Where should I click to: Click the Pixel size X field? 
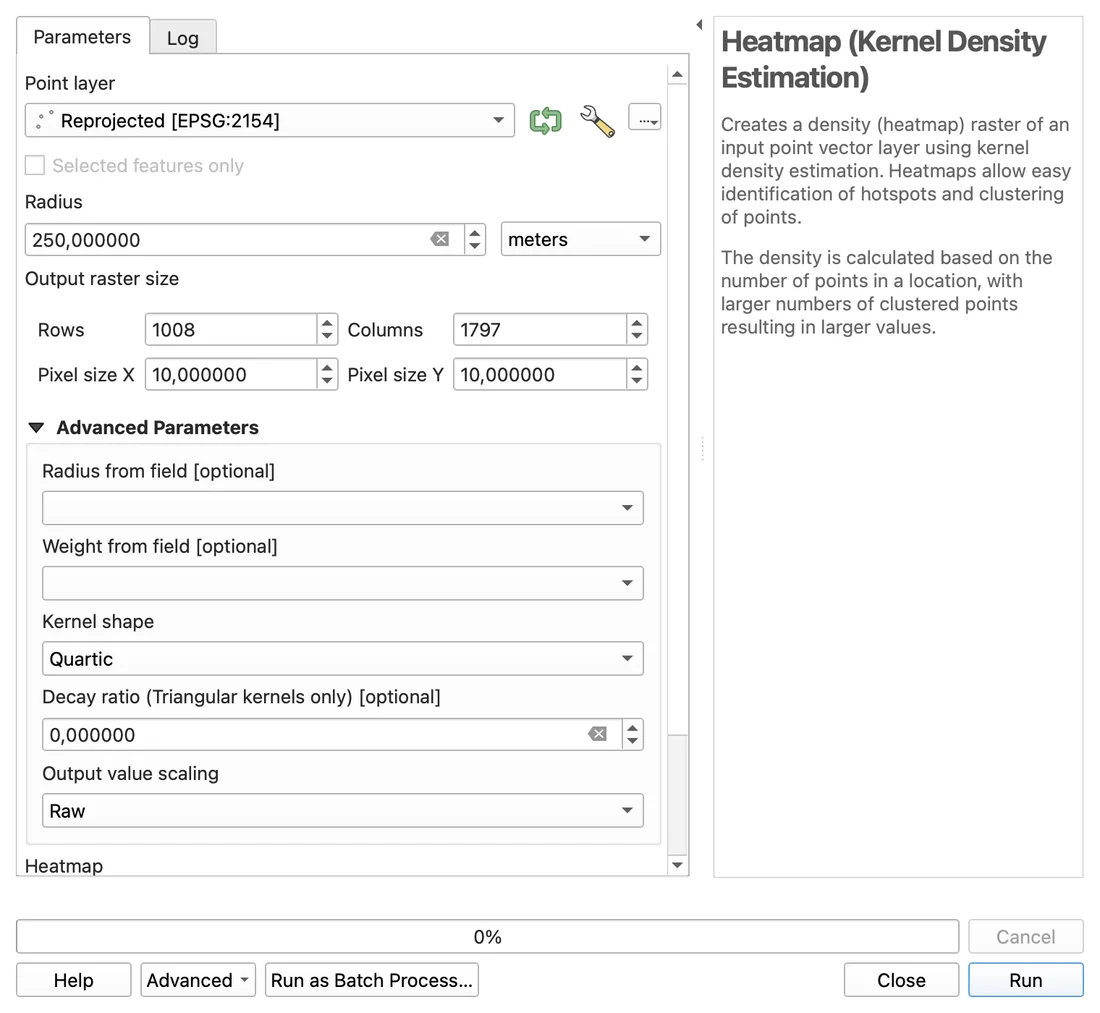point(231,375)
